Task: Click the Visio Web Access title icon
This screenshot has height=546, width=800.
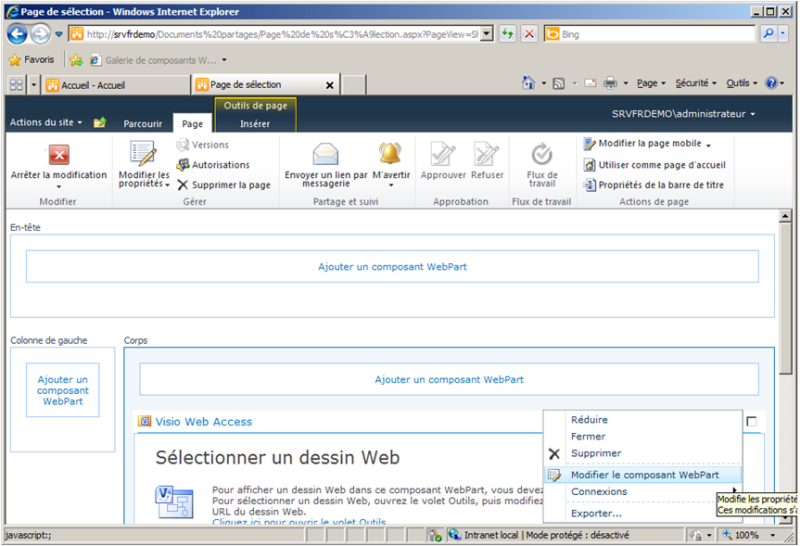Action: coord(145,421)
